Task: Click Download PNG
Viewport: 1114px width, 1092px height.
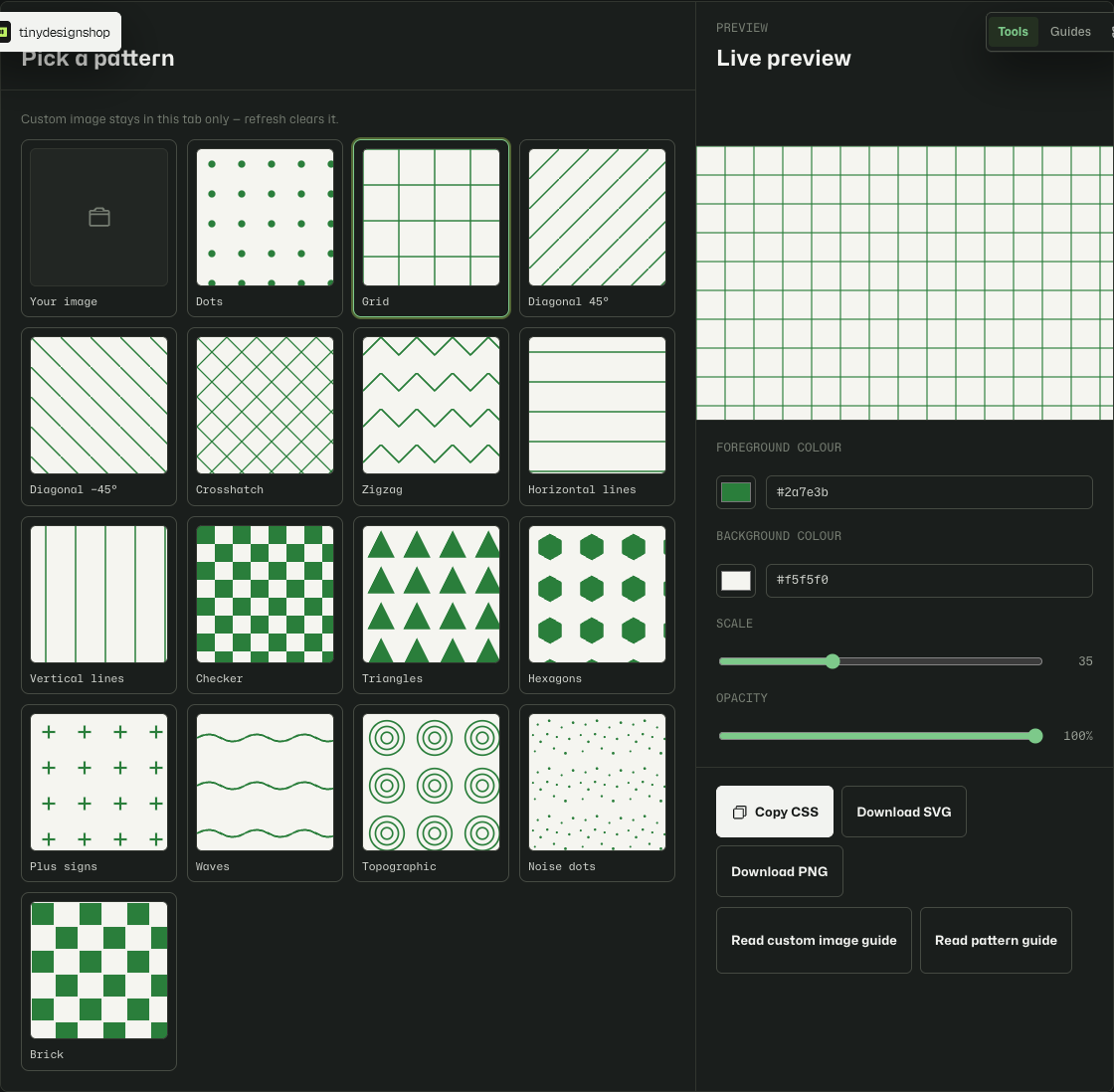Action: [780, 871]
